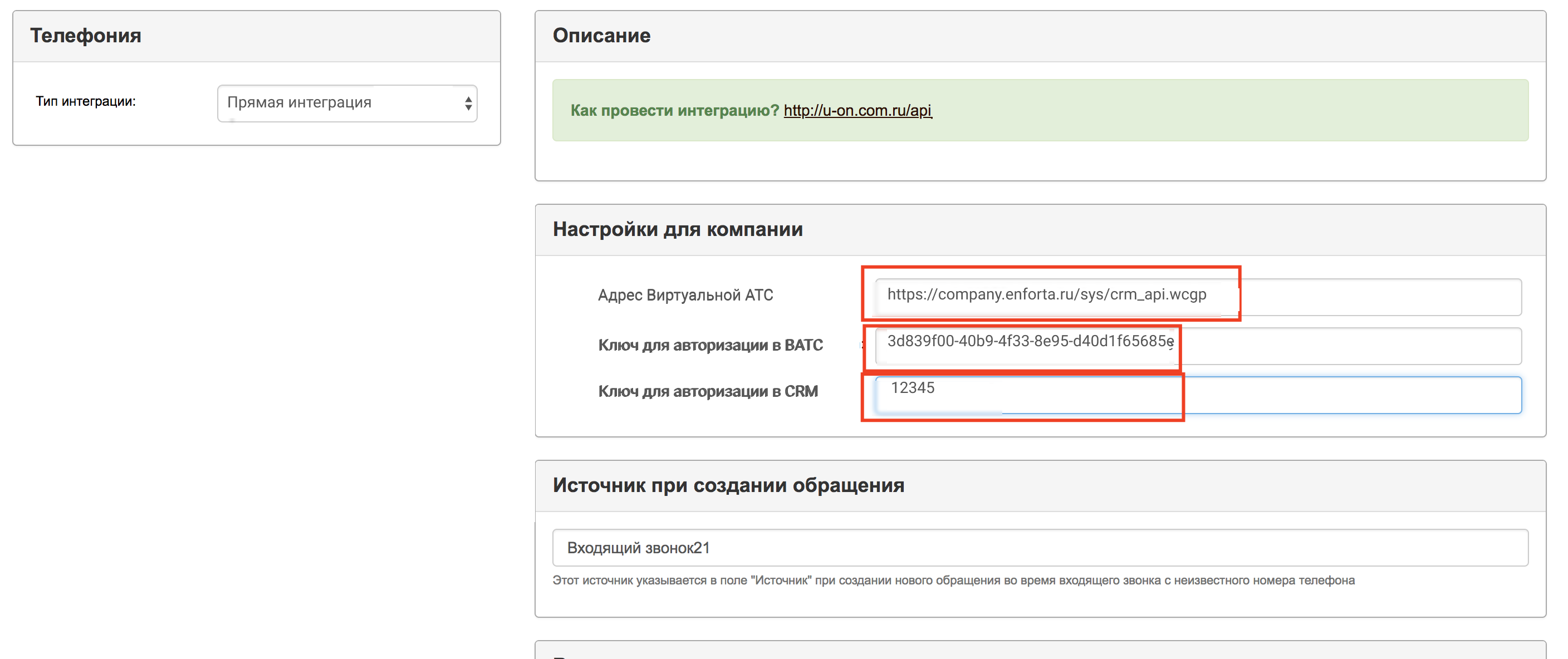Open the u-on.com.ru/api integration link

click(857, 110)
